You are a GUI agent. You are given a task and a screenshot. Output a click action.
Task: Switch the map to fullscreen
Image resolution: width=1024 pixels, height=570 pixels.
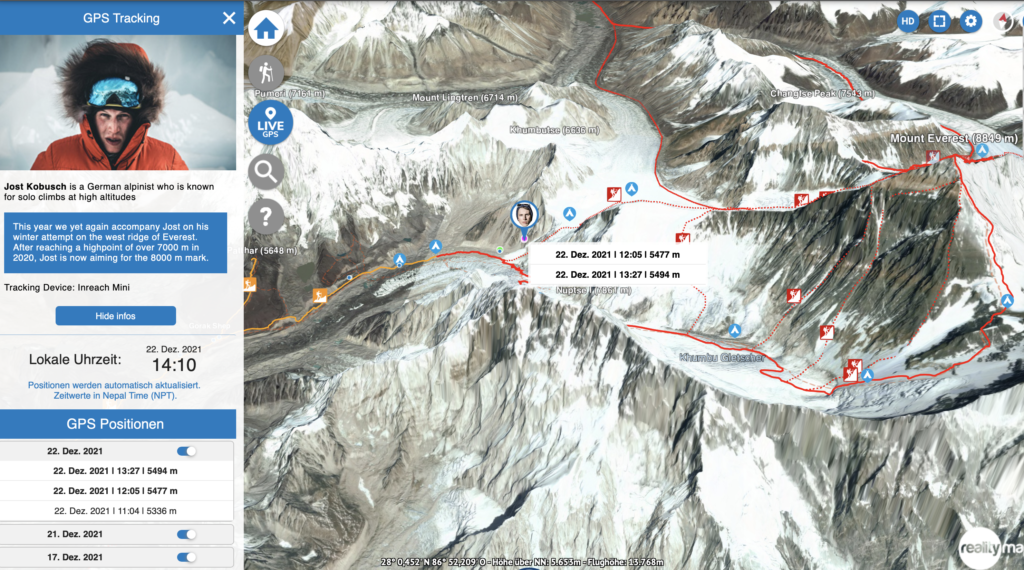tap(939, 22)
